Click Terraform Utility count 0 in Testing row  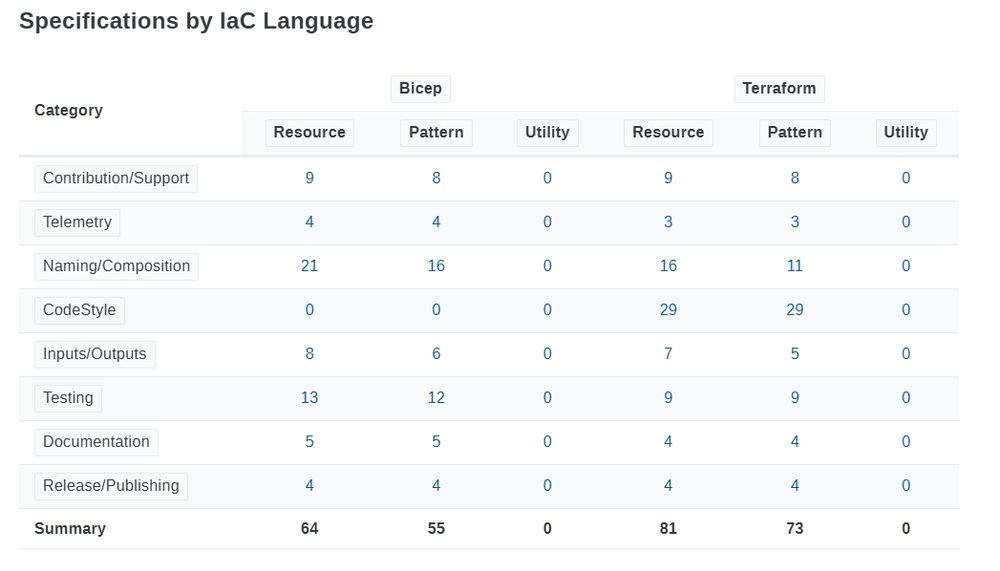[906, 399]
